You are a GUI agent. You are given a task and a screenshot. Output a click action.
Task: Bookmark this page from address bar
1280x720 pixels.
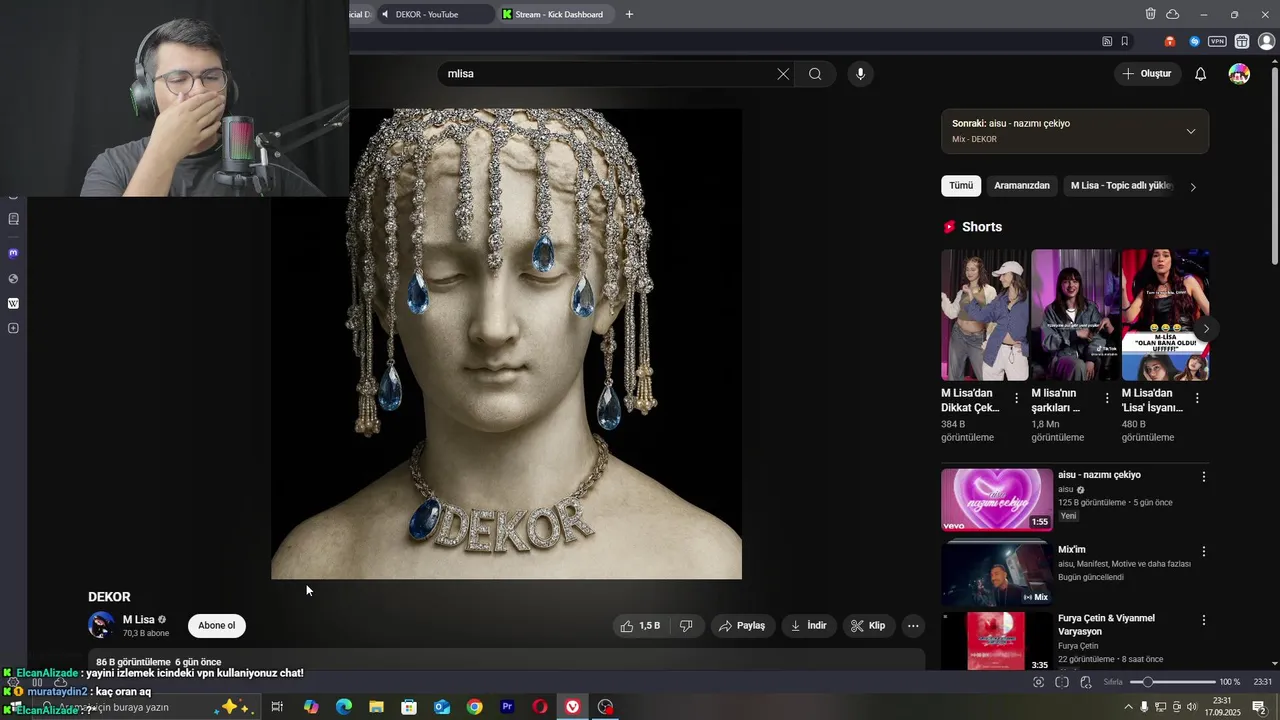1125,42
